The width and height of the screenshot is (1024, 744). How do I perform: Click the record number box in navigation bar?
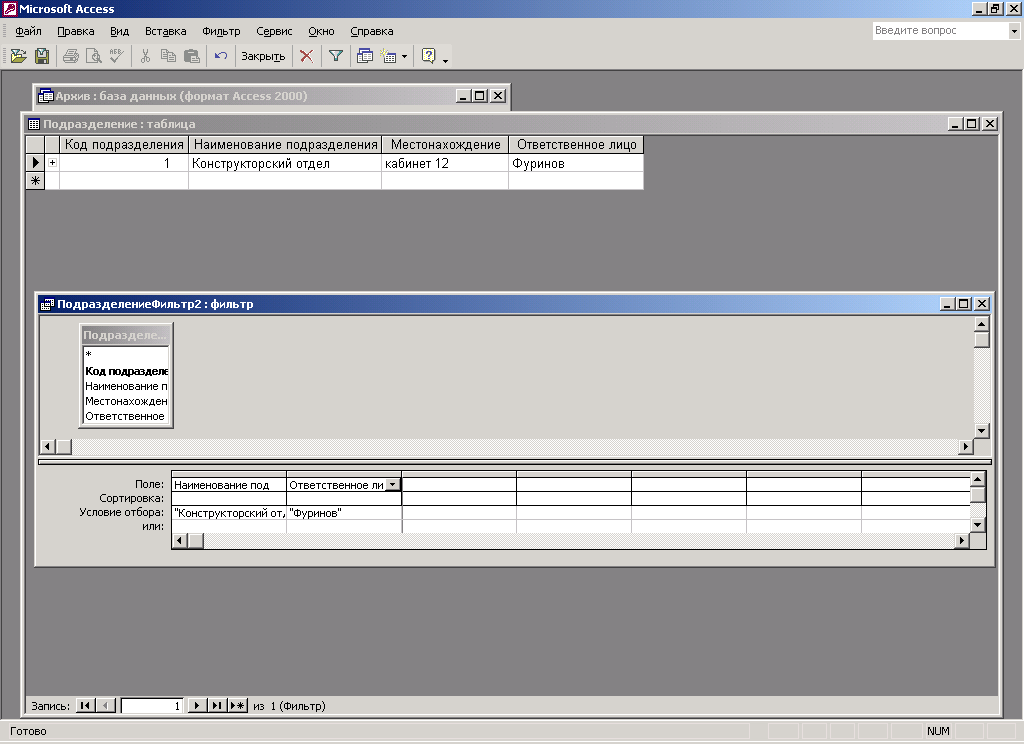152,705
